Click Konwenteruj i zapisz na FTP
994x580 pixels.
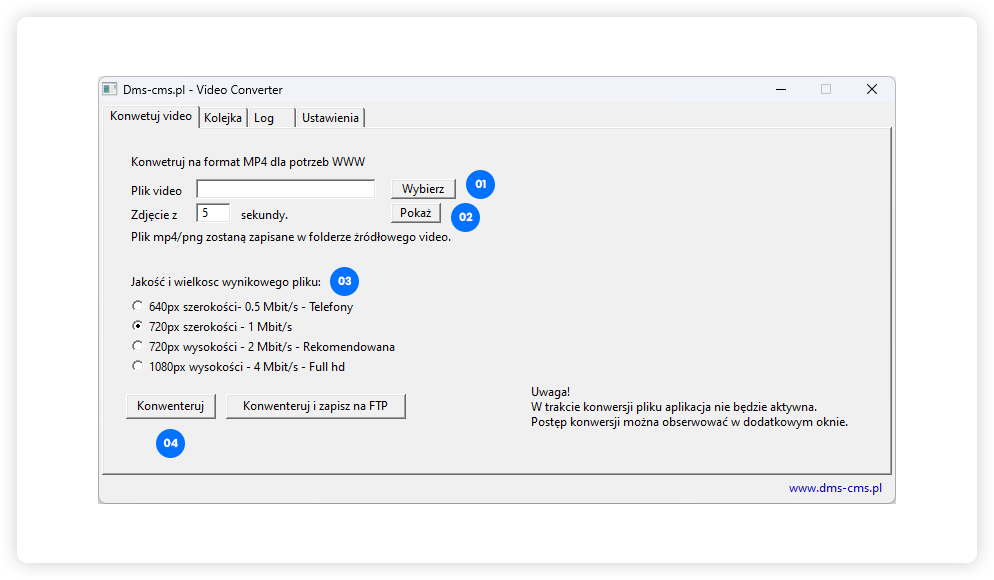click(x=315, y=406)
